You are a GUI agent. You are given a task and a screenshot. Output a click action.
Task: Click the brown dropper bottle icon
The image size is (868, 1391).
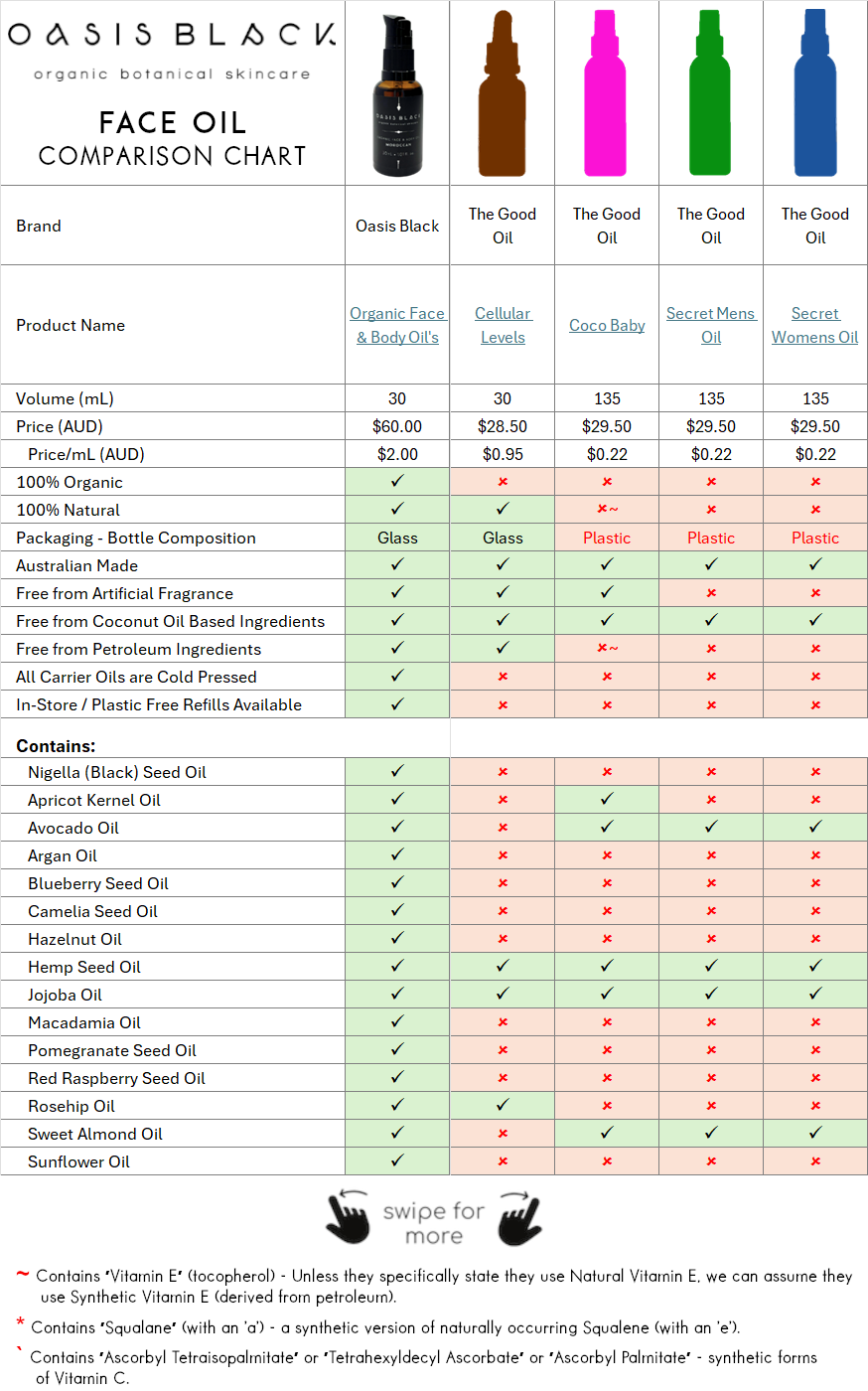[503, 94]
